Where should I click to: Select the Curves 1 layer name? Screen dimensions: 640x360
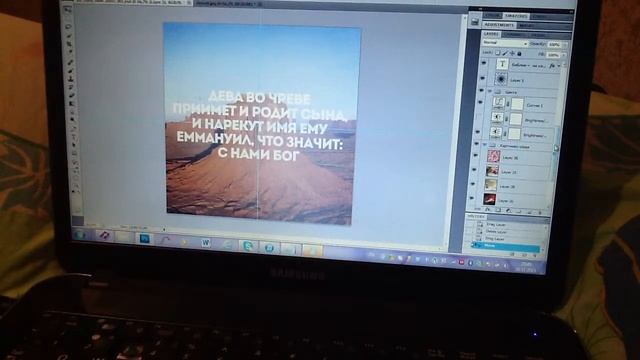(535, 105)
